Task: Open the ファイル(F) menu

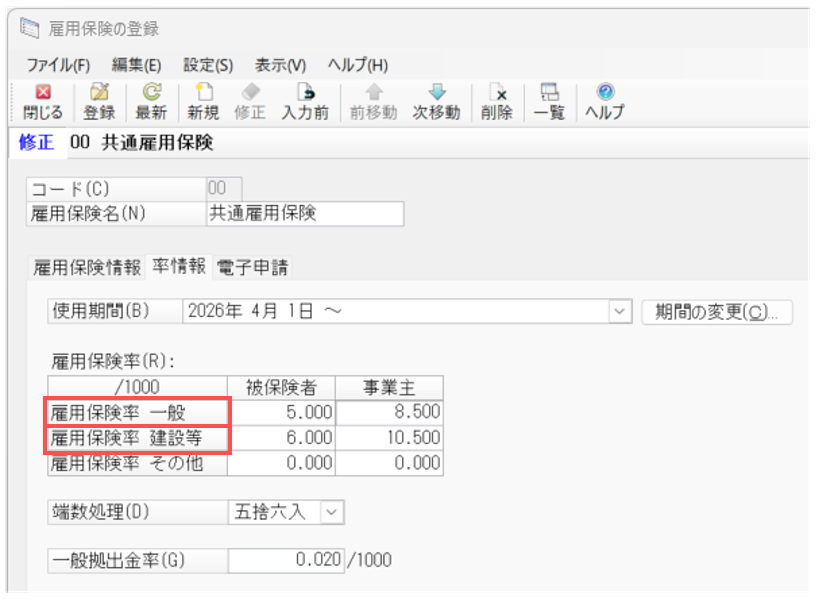Action: (58, 65)
